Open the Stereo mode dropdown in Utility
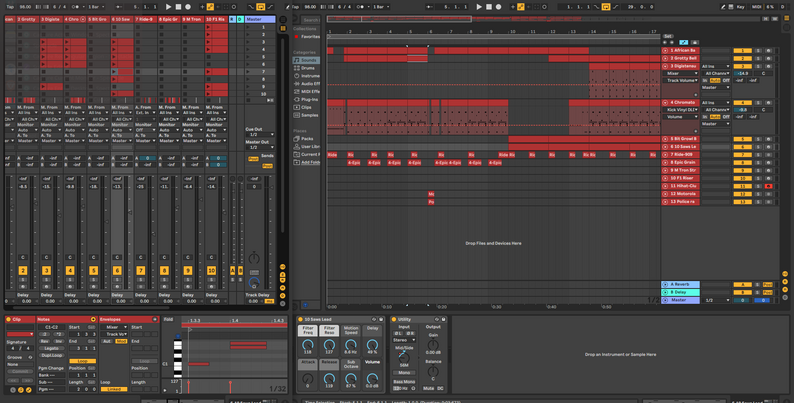Image resolution: width=794 pixels, height=403 pixels. pos(404,340)
